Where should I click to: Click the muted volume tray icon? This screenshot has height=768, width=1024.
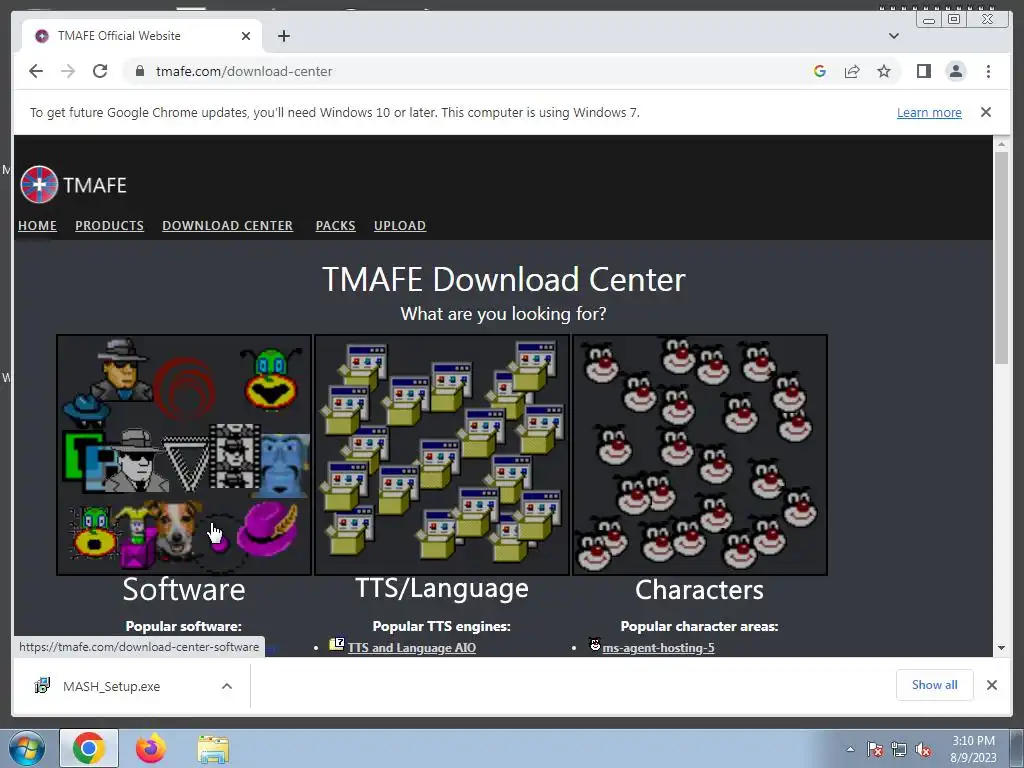(x=923, y=749)
